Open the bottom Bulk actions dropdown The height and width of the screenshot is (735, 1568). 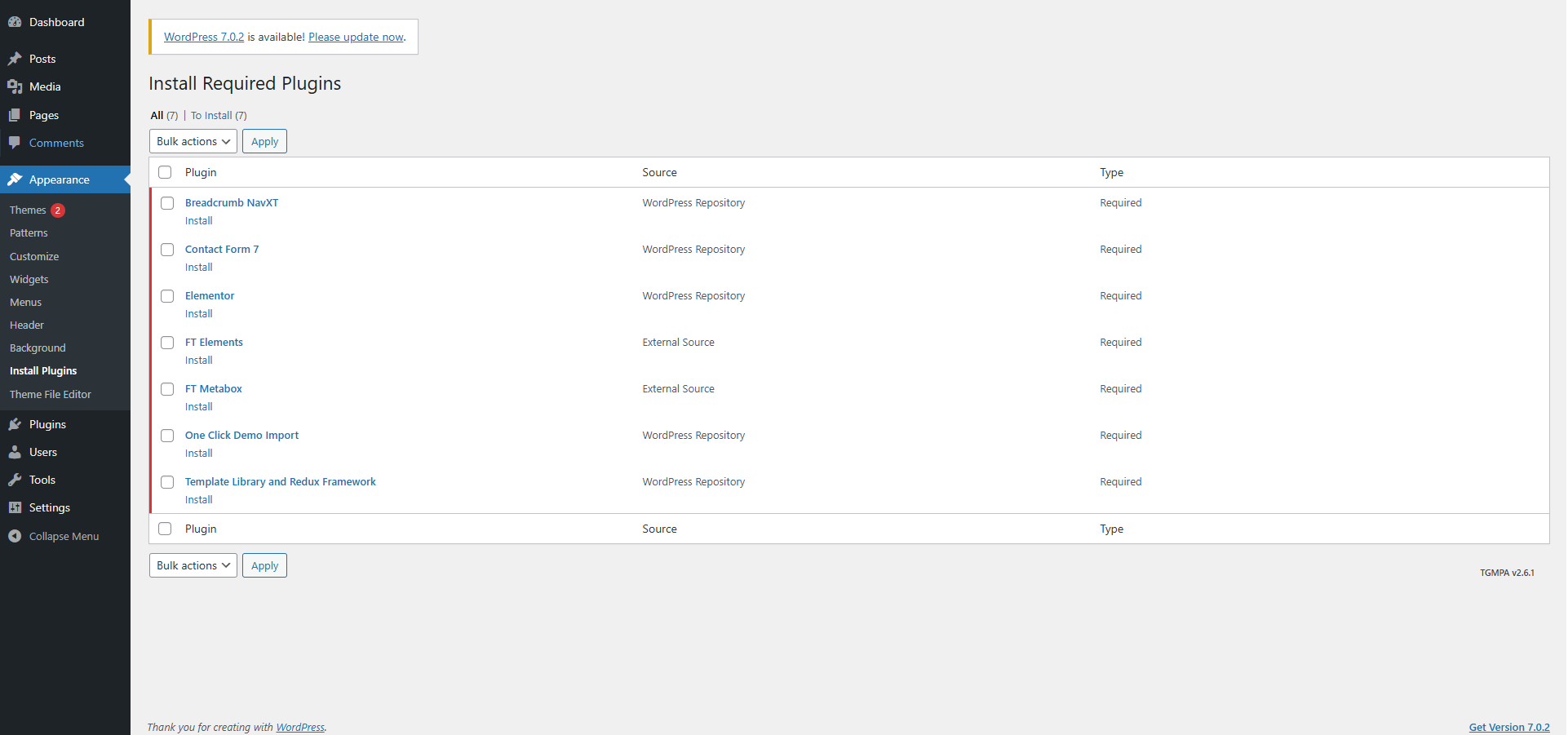193,565
